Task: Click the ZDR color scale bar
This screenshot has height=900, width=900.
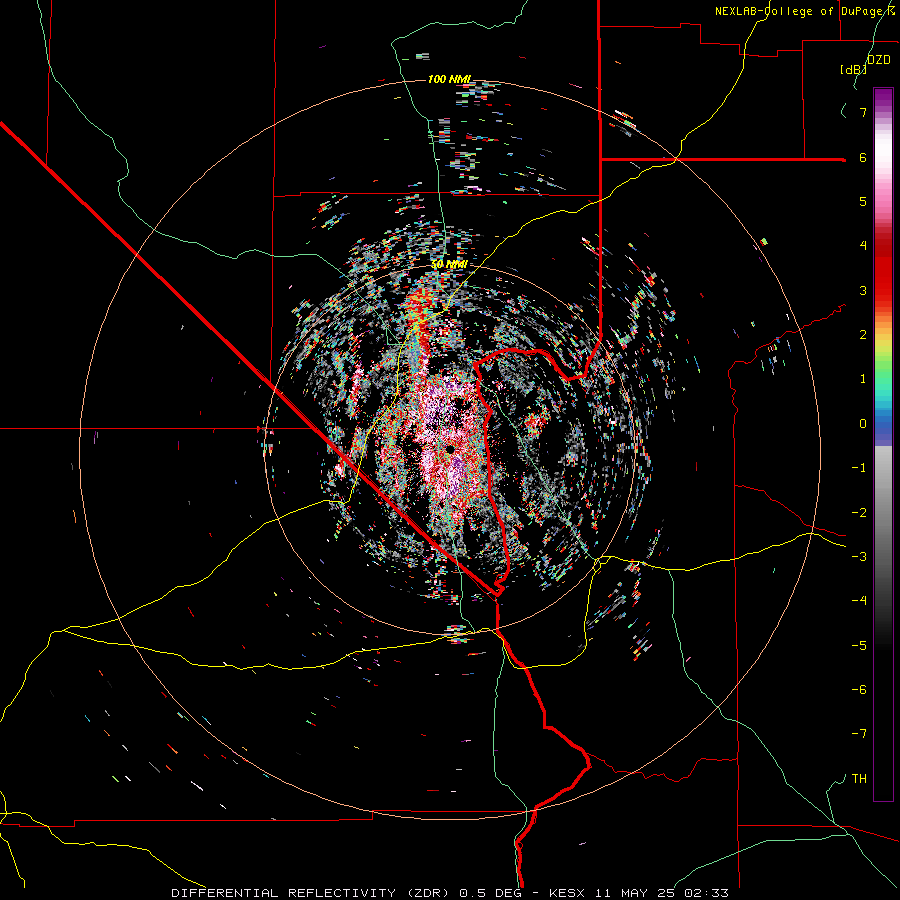Action: point(883,444)
